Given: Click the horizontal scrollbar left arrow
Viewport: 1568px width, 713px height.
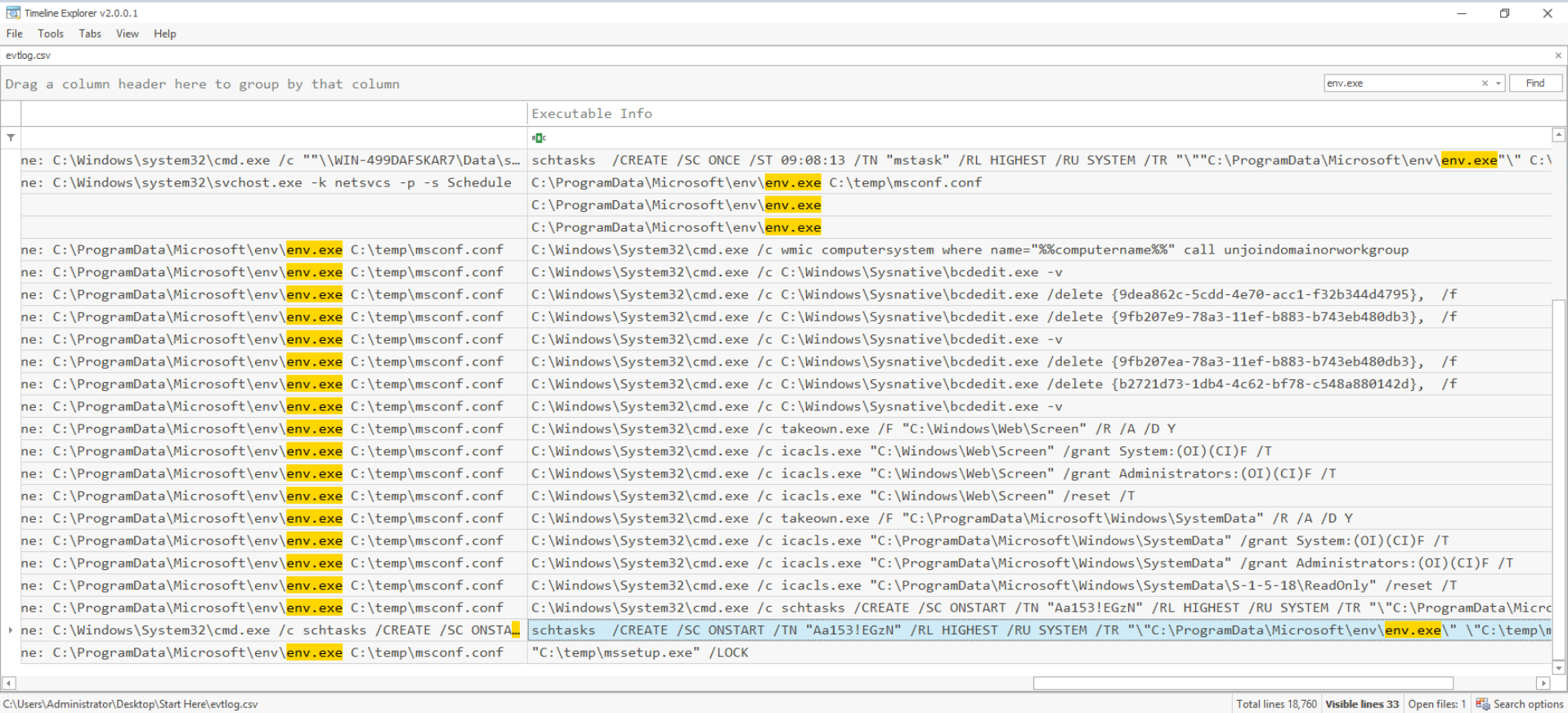Looking at the screenshot, I should [9, 684].
